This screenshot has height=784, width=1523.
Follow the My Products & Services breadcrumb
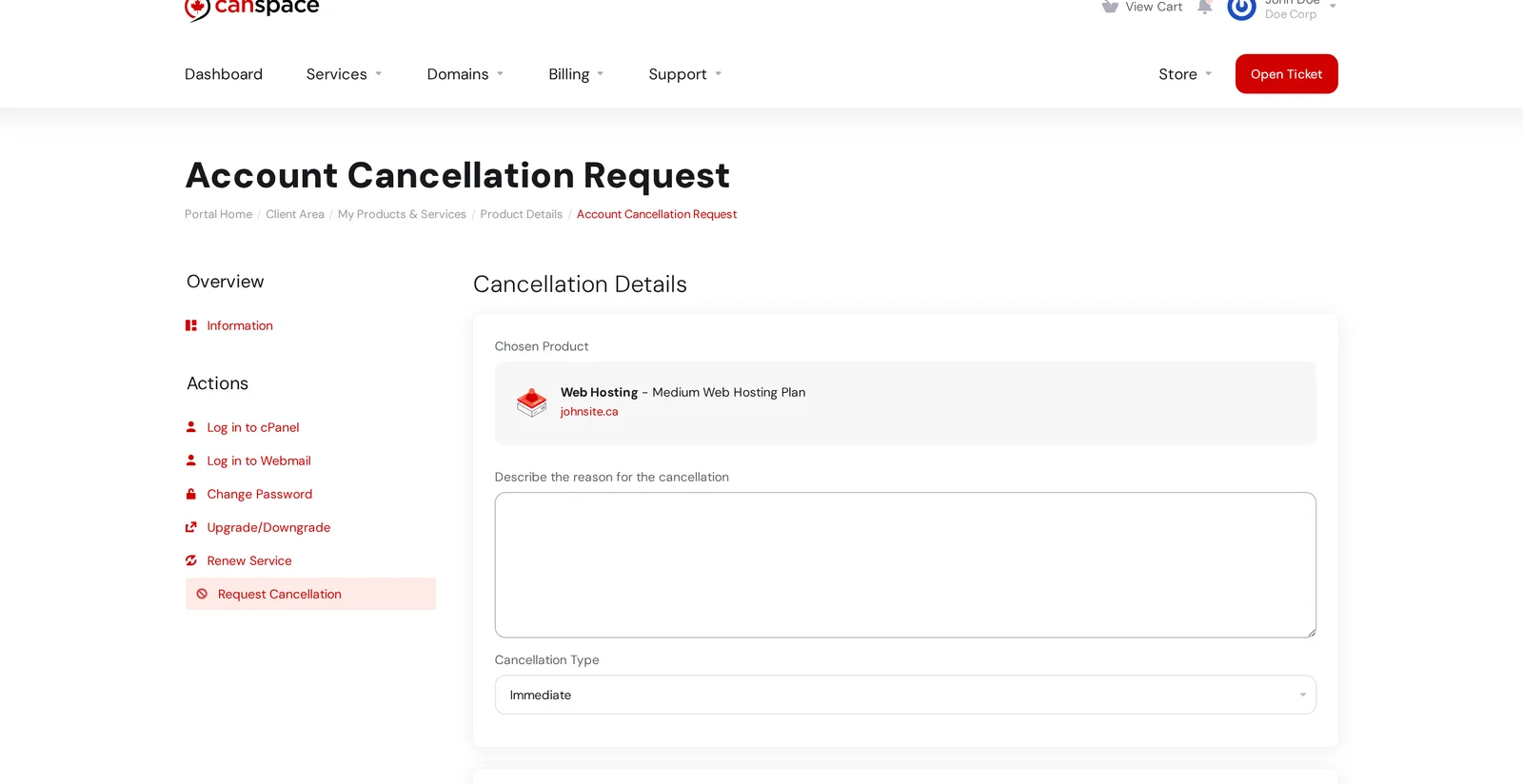coord(402,214)
